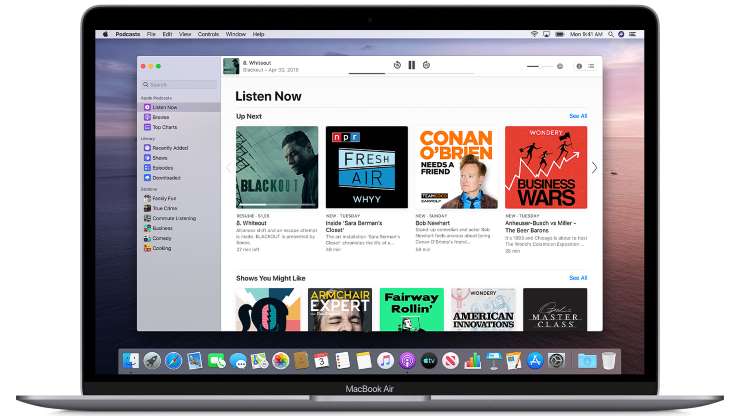Open the Business Wars artwork

546,167
